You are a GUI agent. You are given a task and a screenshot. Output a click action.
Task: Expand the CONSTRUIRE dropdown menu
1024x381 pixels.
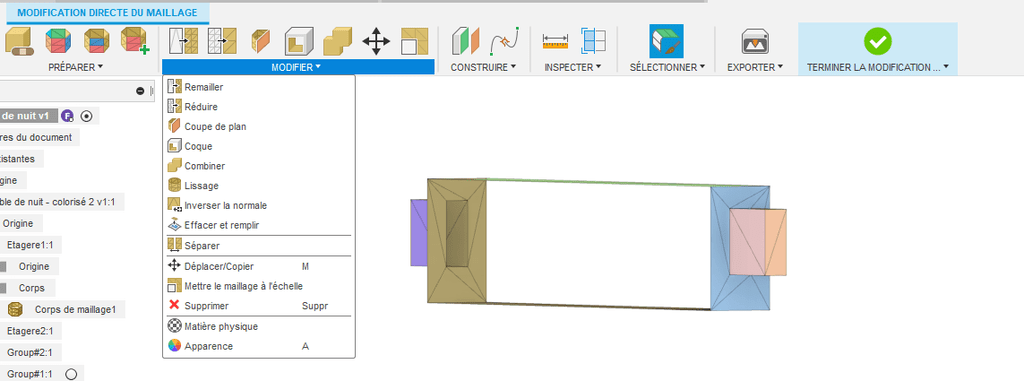tap(483, 67)
